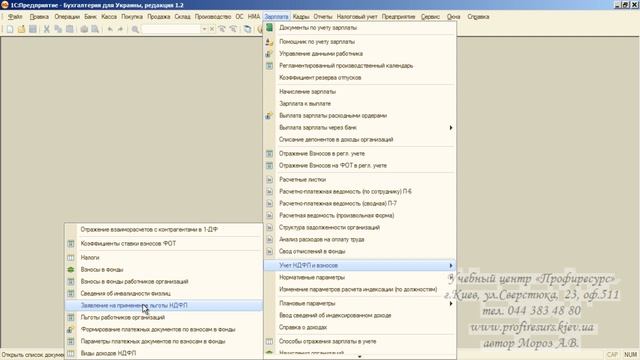The height and width of the screenshot is (360, 640).
Task: Click the Save toolbar icon
Action: (x=33, y=29)
